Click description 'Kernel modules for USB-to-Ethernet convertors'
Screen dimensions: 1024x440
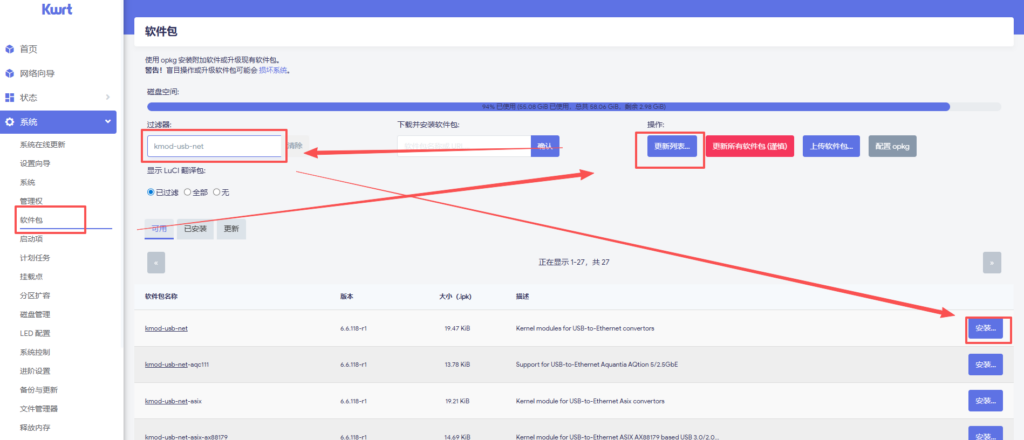[x=584, y=328]
